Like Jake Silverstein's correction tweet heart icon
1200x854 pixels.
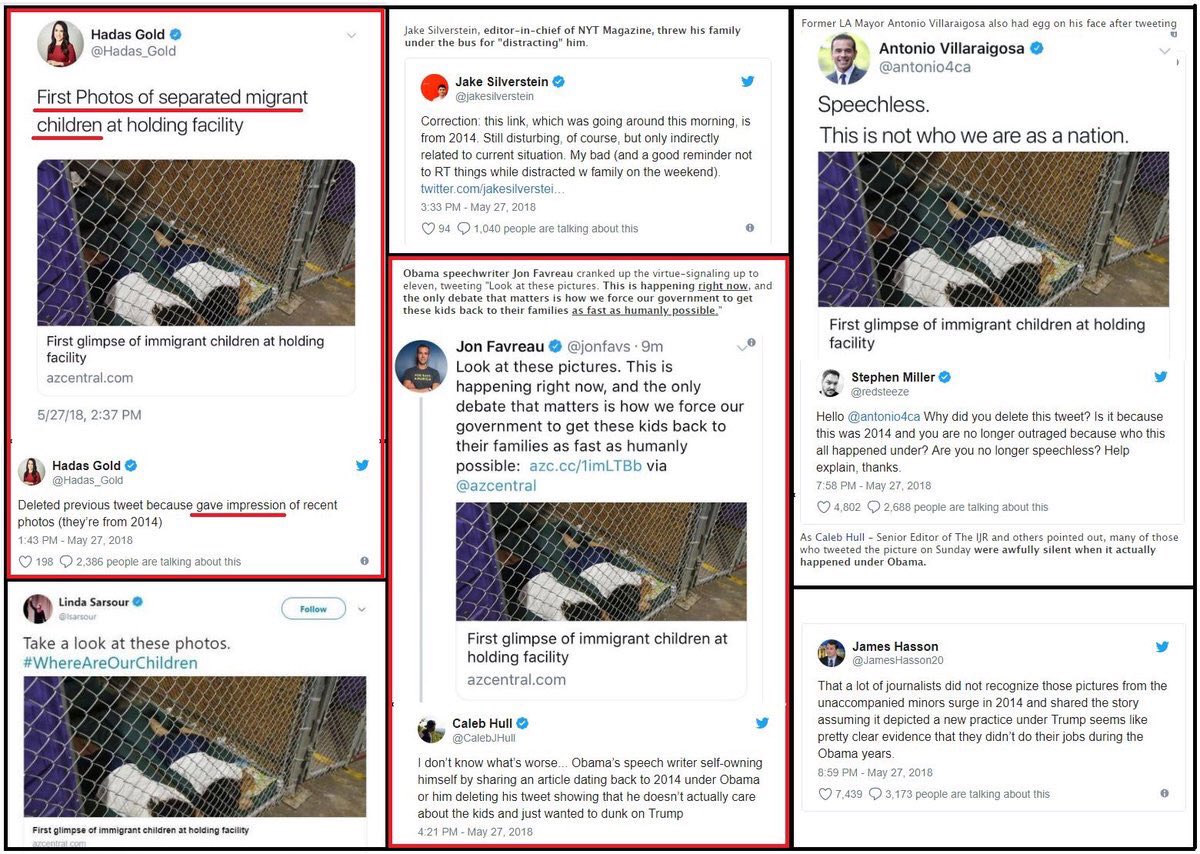[x=429, y=228]
